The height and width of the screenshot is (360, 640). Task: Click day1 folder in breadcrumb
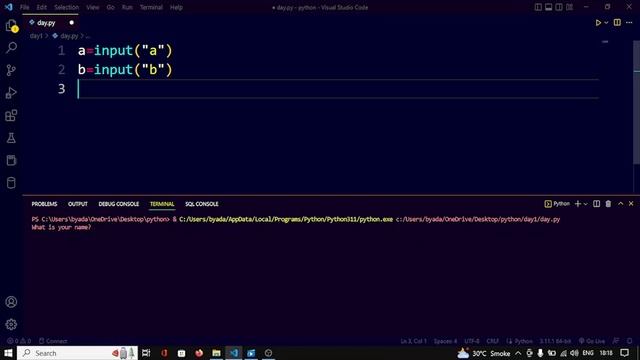click(36, 36)
